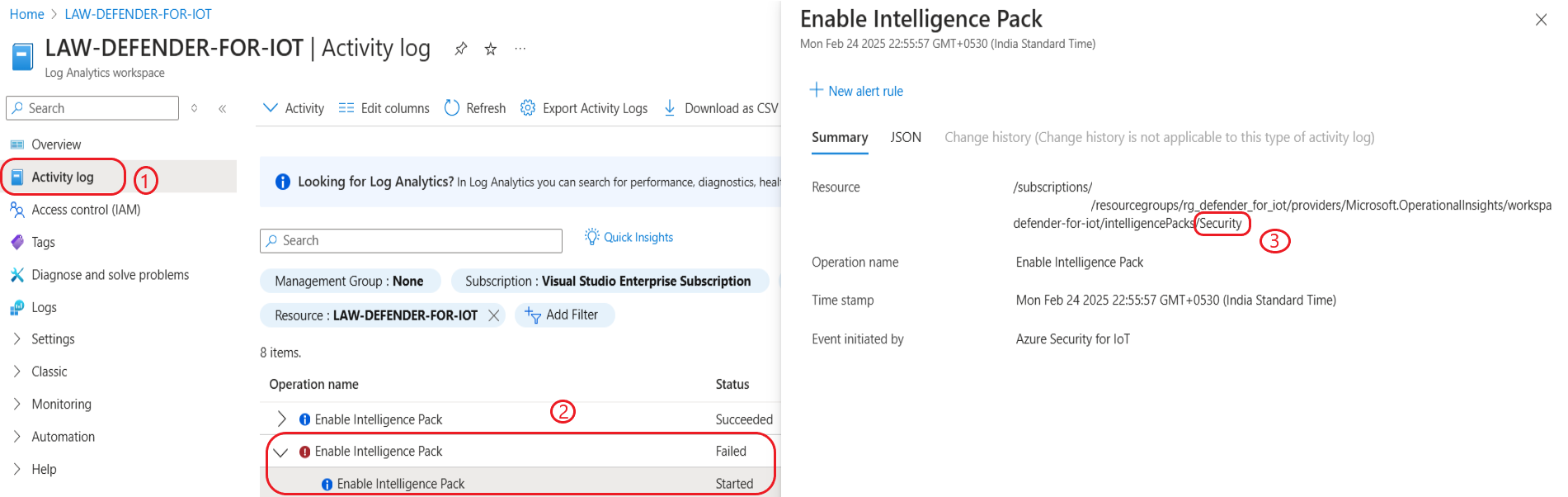Open Quick Insights
1568x497 pixels.
click(629, 238)
